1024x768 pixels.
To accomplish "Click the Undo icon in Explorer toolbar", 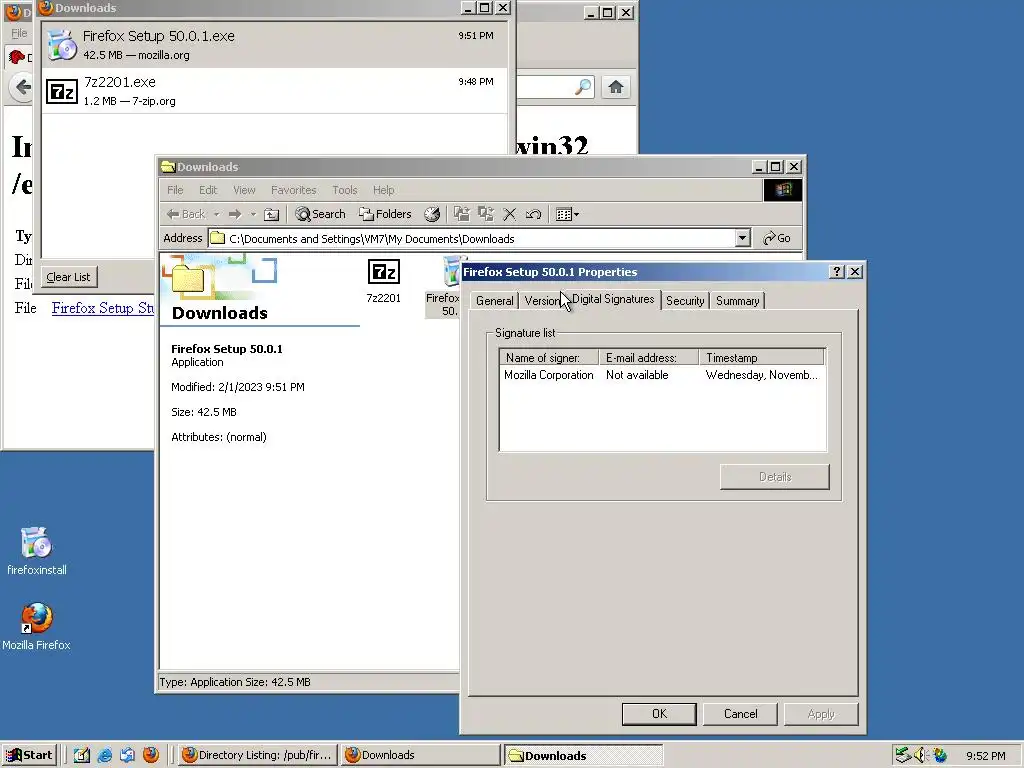I will pyautogui.click(x=533, y=214).
